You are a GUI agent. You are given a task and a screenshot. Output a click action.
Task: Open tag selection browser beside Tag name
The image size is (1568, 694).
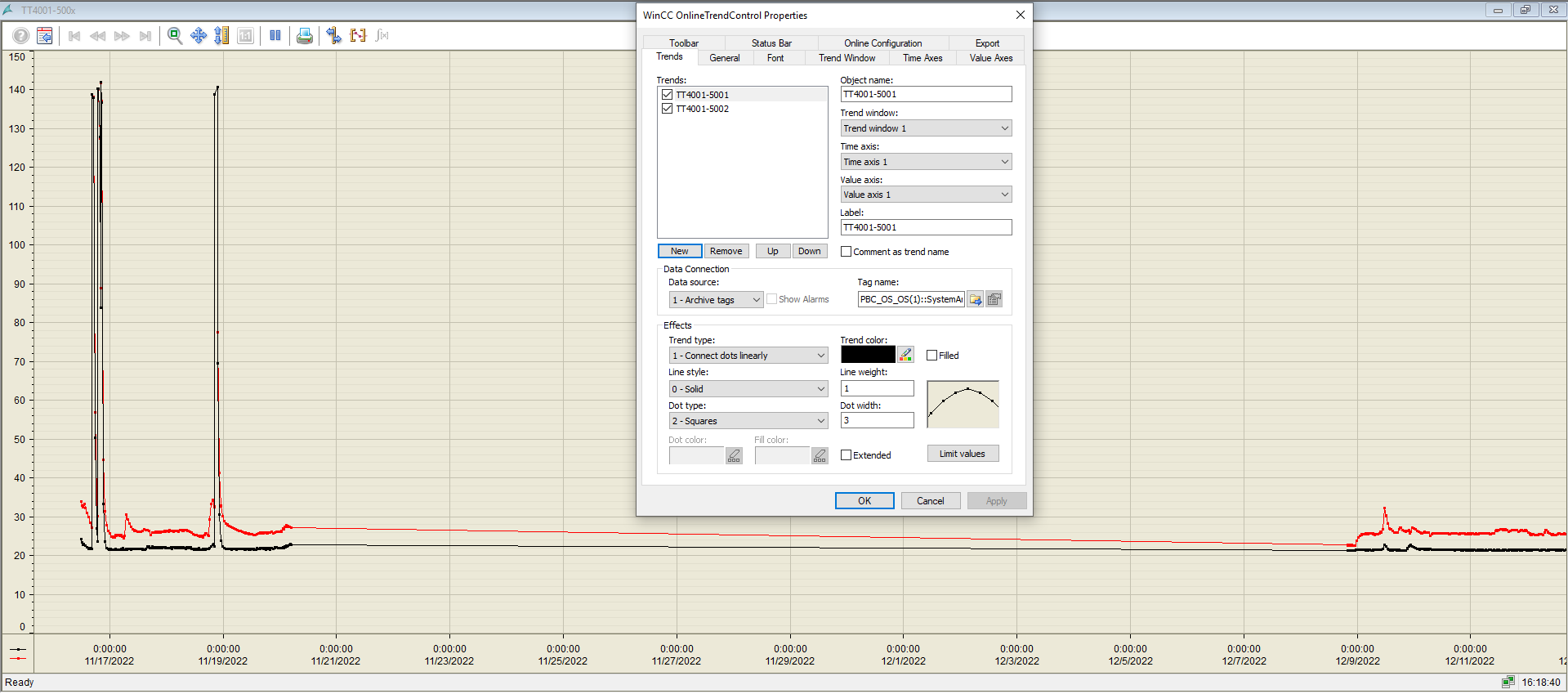pos(975,300)
